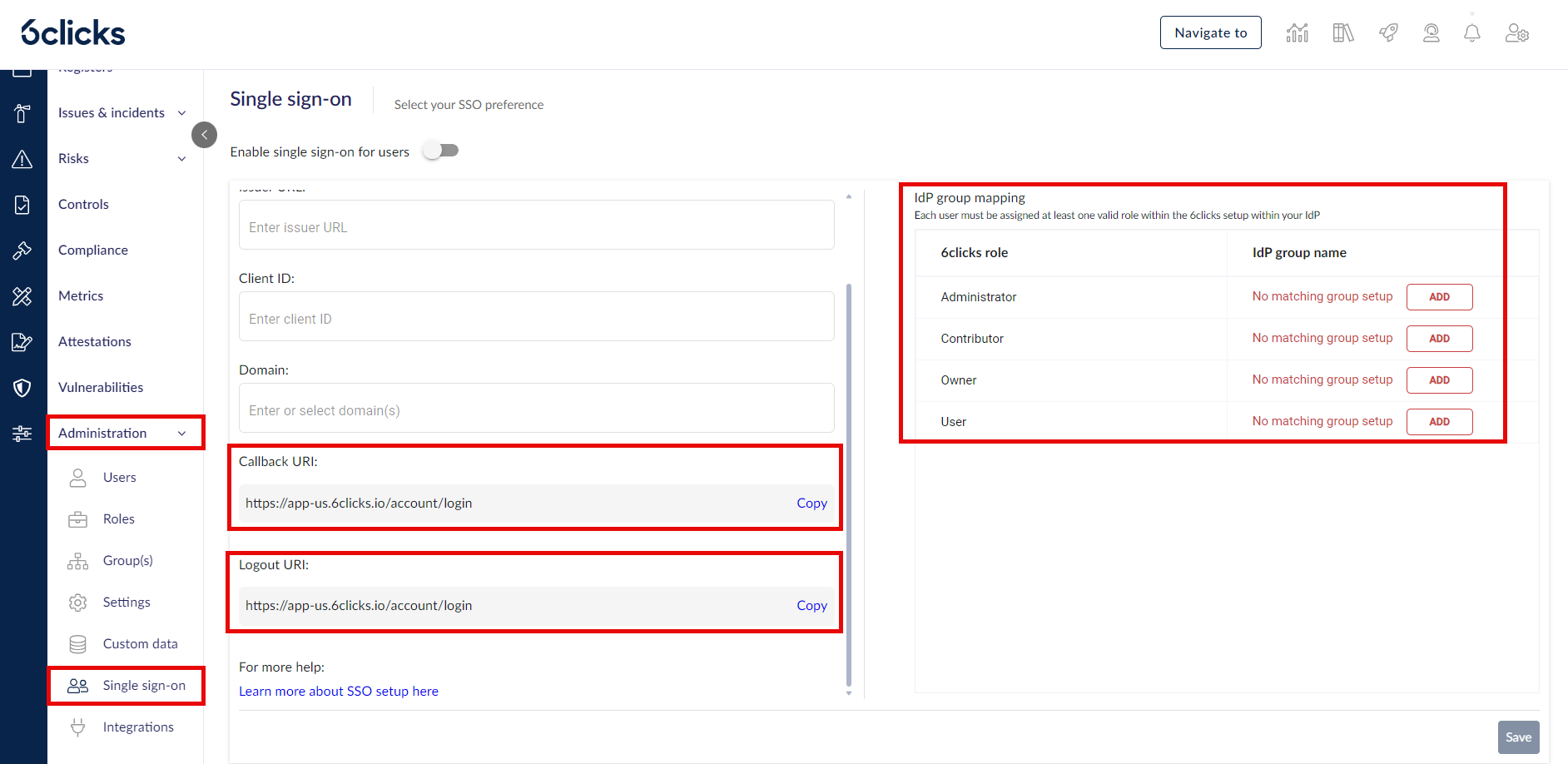The height and width of the screenshot is (764, 1568).
Task: Open Compliance in the sidebar
Action: pyautogui.click(x=93, y=251)
